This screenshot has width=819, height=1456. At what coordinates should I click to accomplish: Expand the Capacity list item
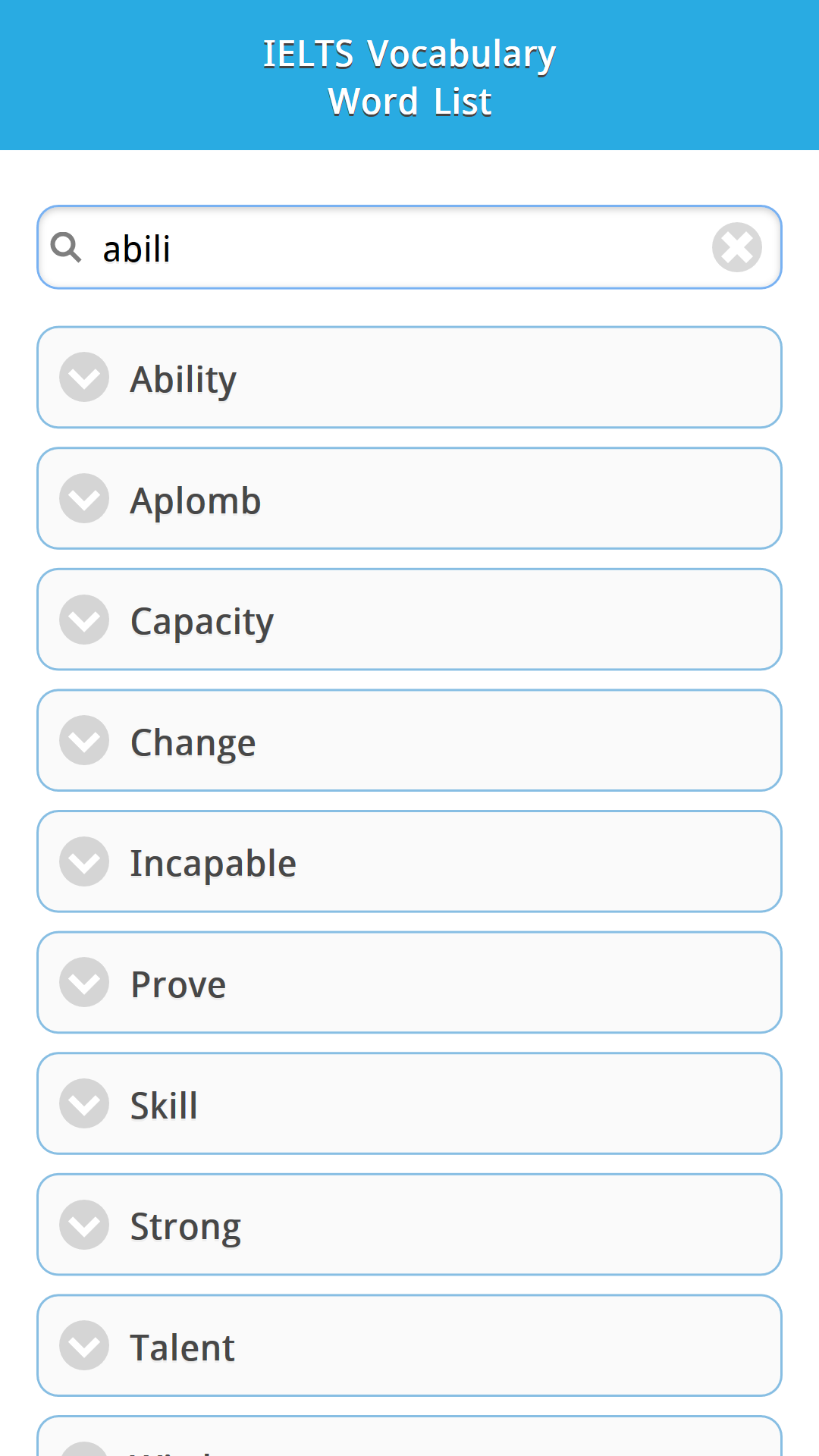point(409,620)
